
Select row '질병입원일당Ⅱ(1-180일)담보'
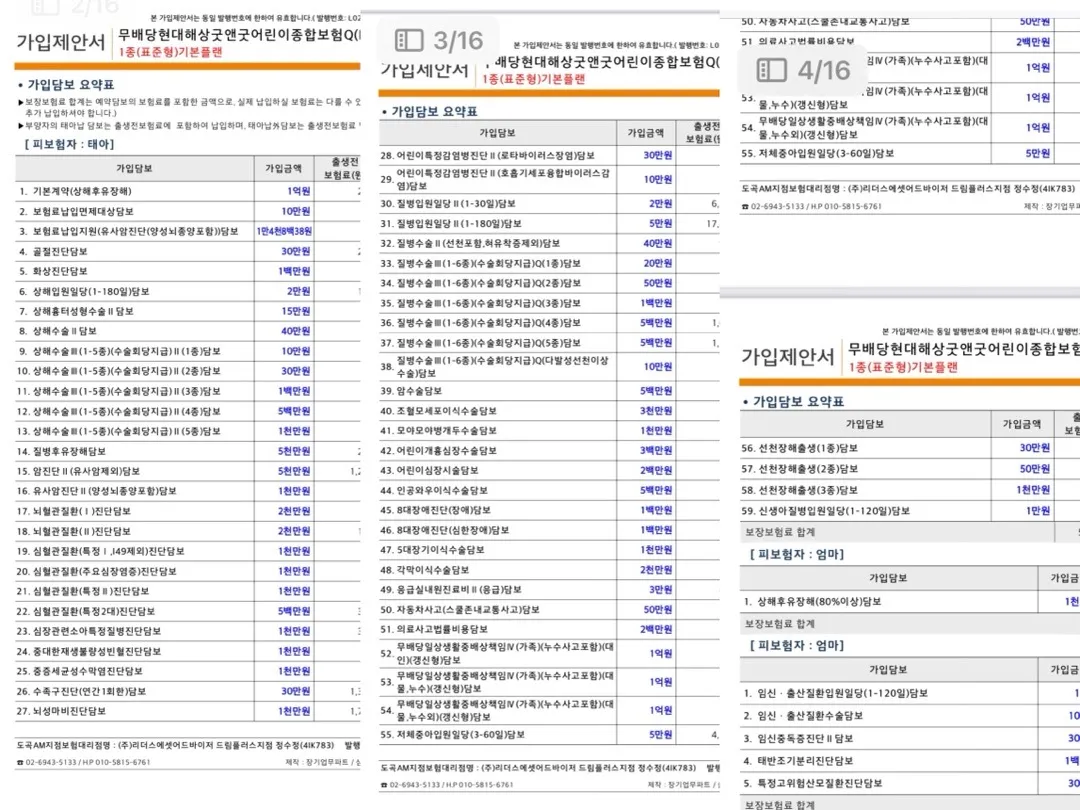click(549, 224)
